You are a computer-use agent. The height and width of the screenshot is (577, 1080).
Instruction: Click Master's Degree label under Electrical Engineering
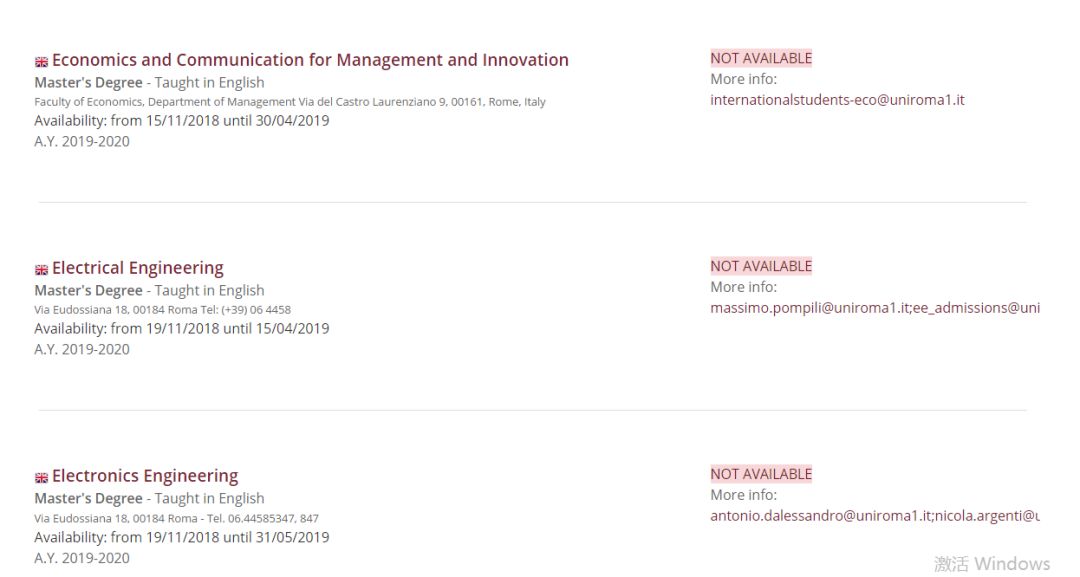click(88, 291)
